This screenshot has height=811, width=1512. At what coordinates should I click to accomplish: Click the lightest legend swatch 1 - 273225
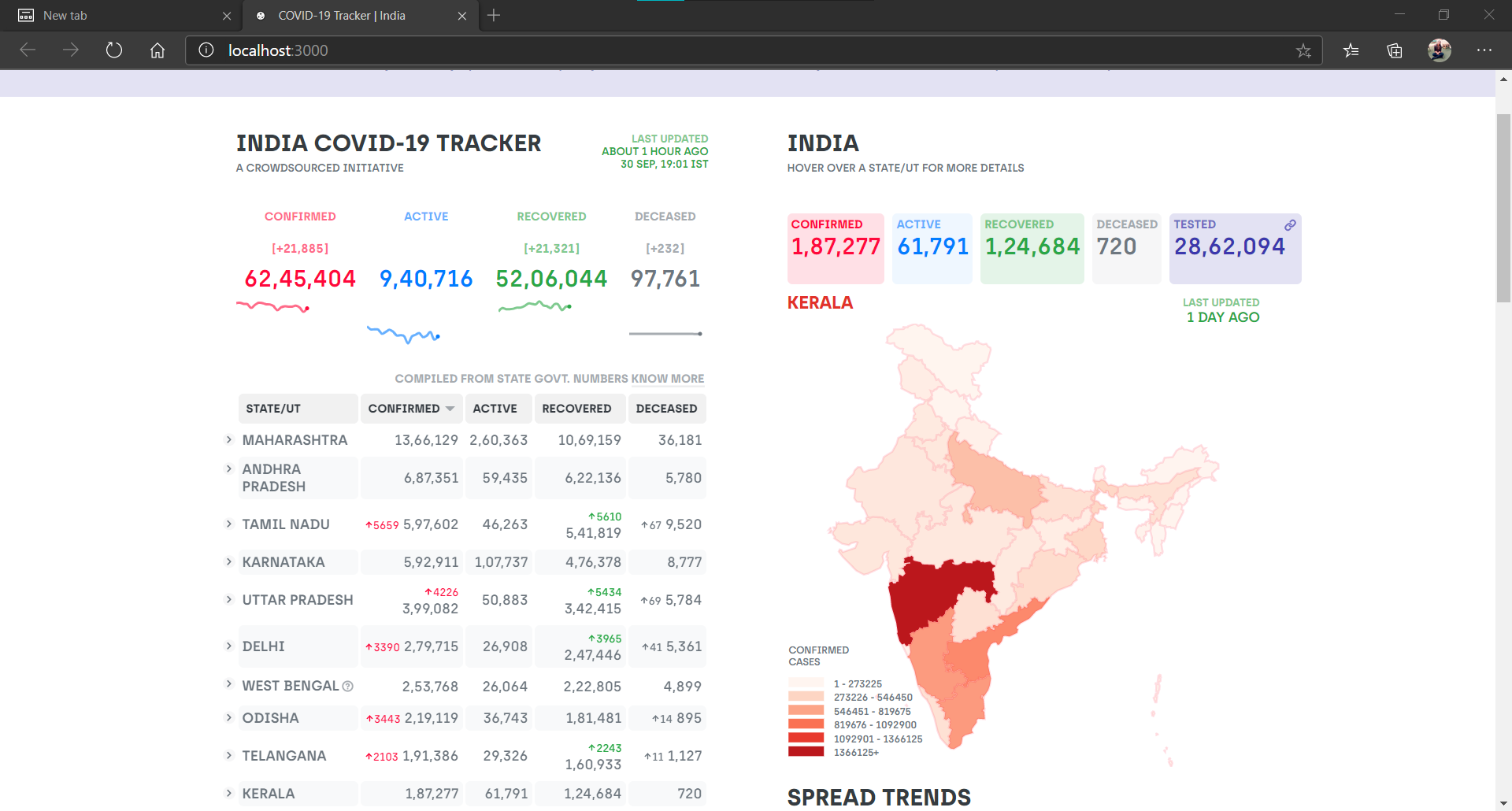[x=806, y=683]
